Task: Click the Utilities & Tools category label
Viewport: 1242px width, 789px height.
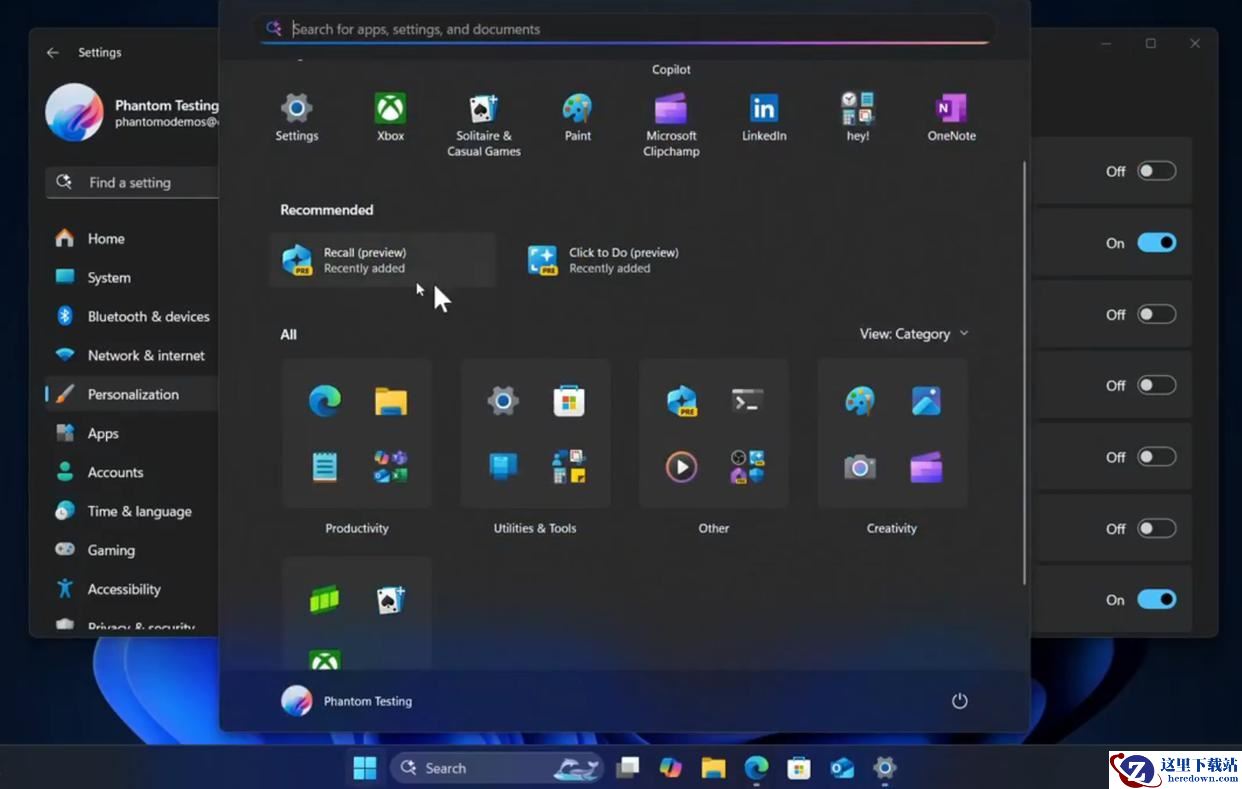Action: point(535,528)
